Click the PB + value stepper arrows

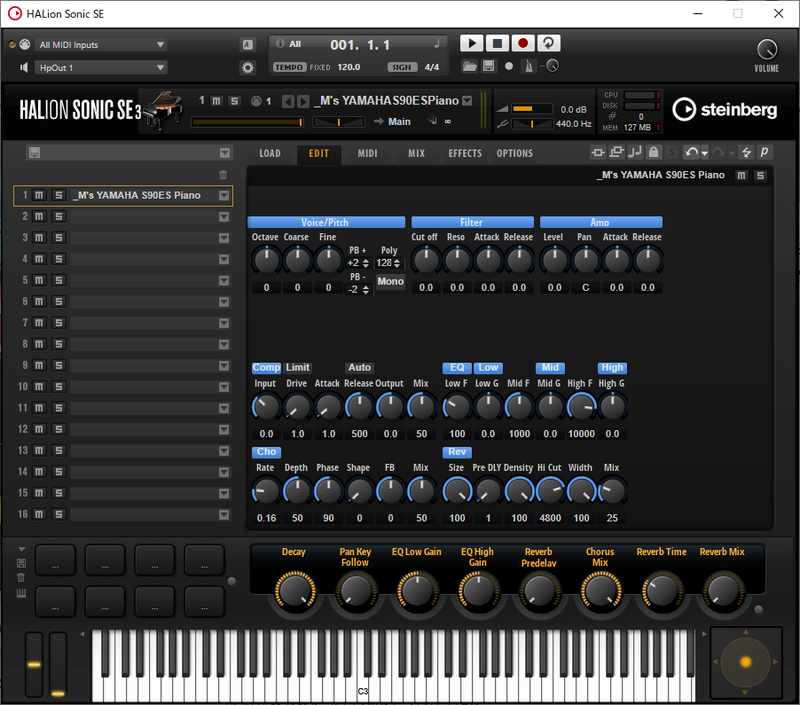pyautogui.click(x=366, y=264)
